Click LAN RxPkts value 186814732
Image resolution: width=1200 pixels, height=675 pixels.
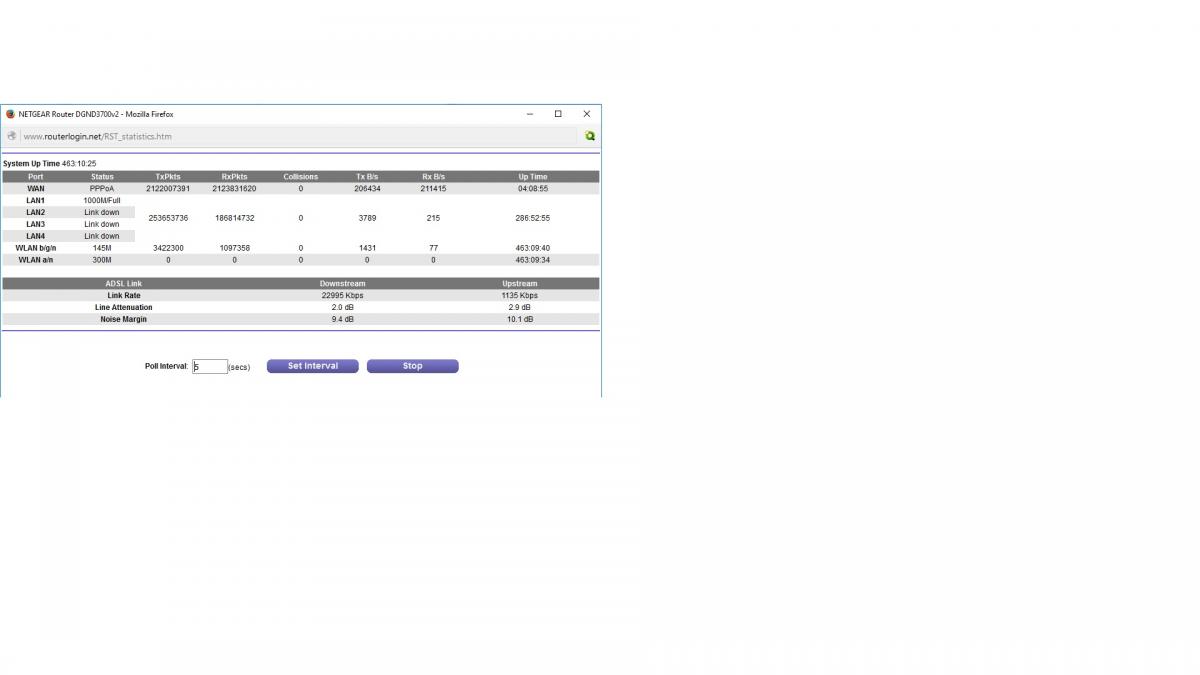pyautogui.click(x=235, y=218)
